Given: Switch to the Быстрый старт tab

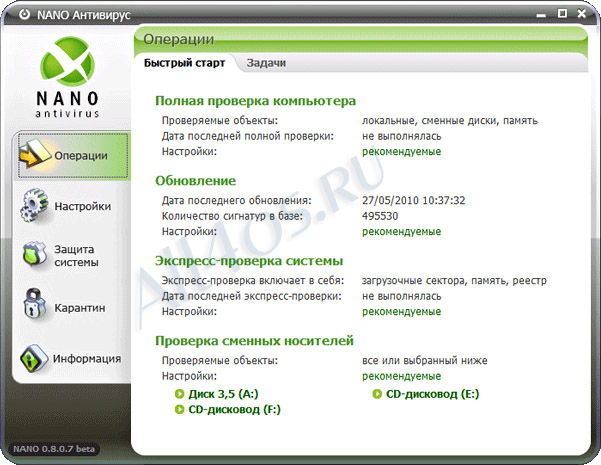Looking at the screenshot, I should pyautogui.click(x=184, y=63).
